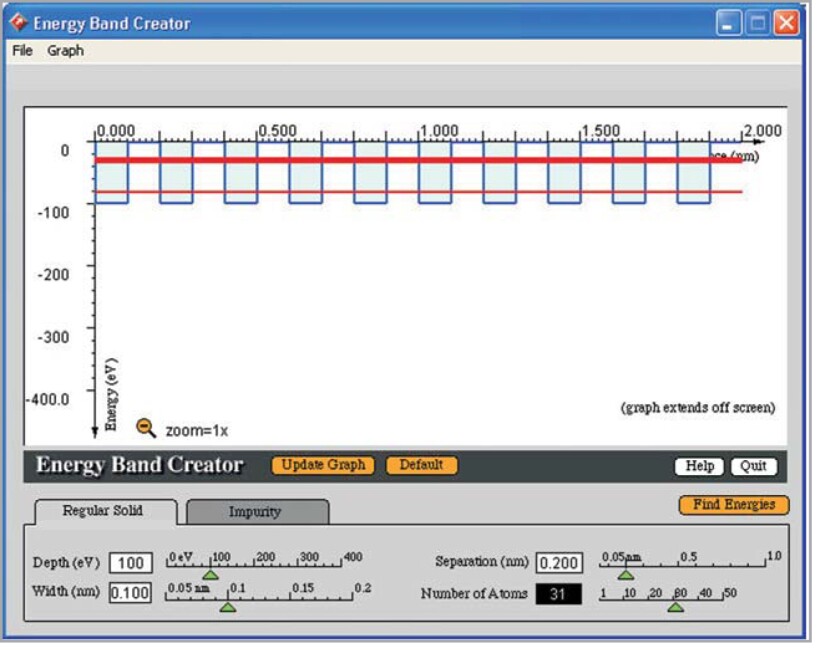This screenshot has width=820, height=650.
Task: Click the Separation (nm) input field
Action: tap(559, 563)
